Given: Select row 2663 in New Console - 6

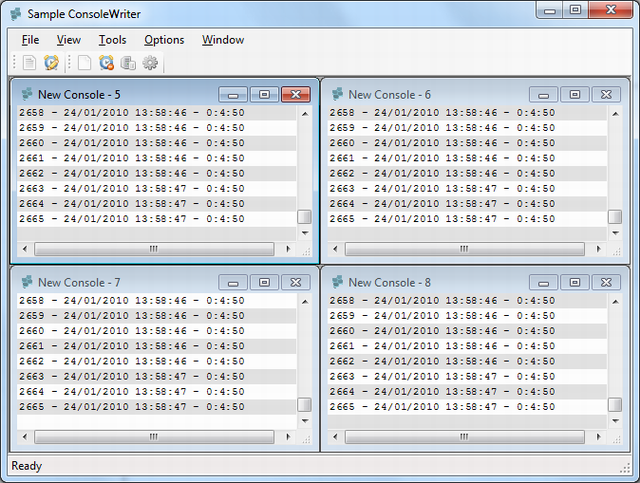Looking at the screenshot, I should [467, 189].
